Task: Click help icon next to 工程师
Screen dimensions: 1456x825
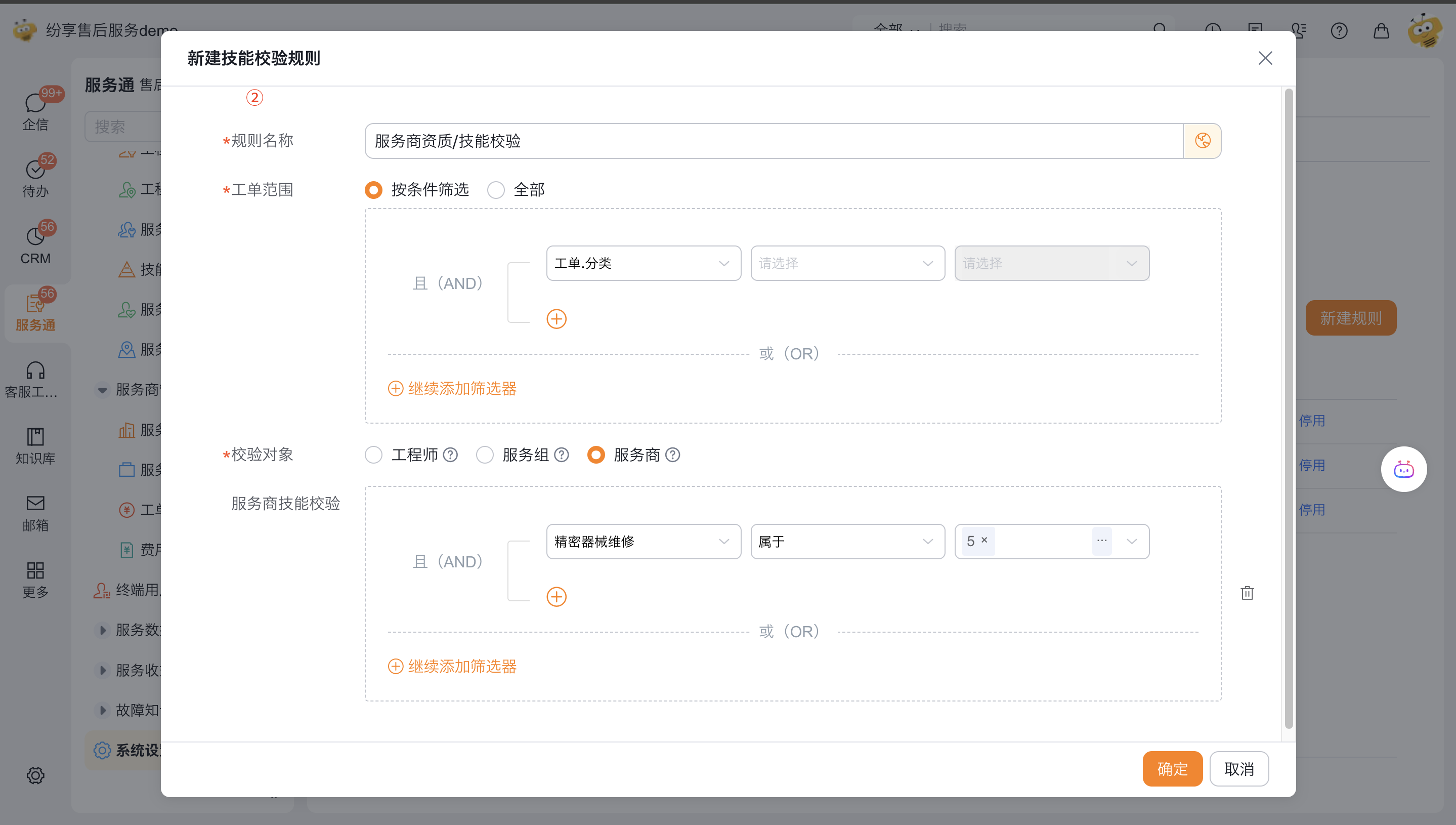Action: [x=450, y=455]
